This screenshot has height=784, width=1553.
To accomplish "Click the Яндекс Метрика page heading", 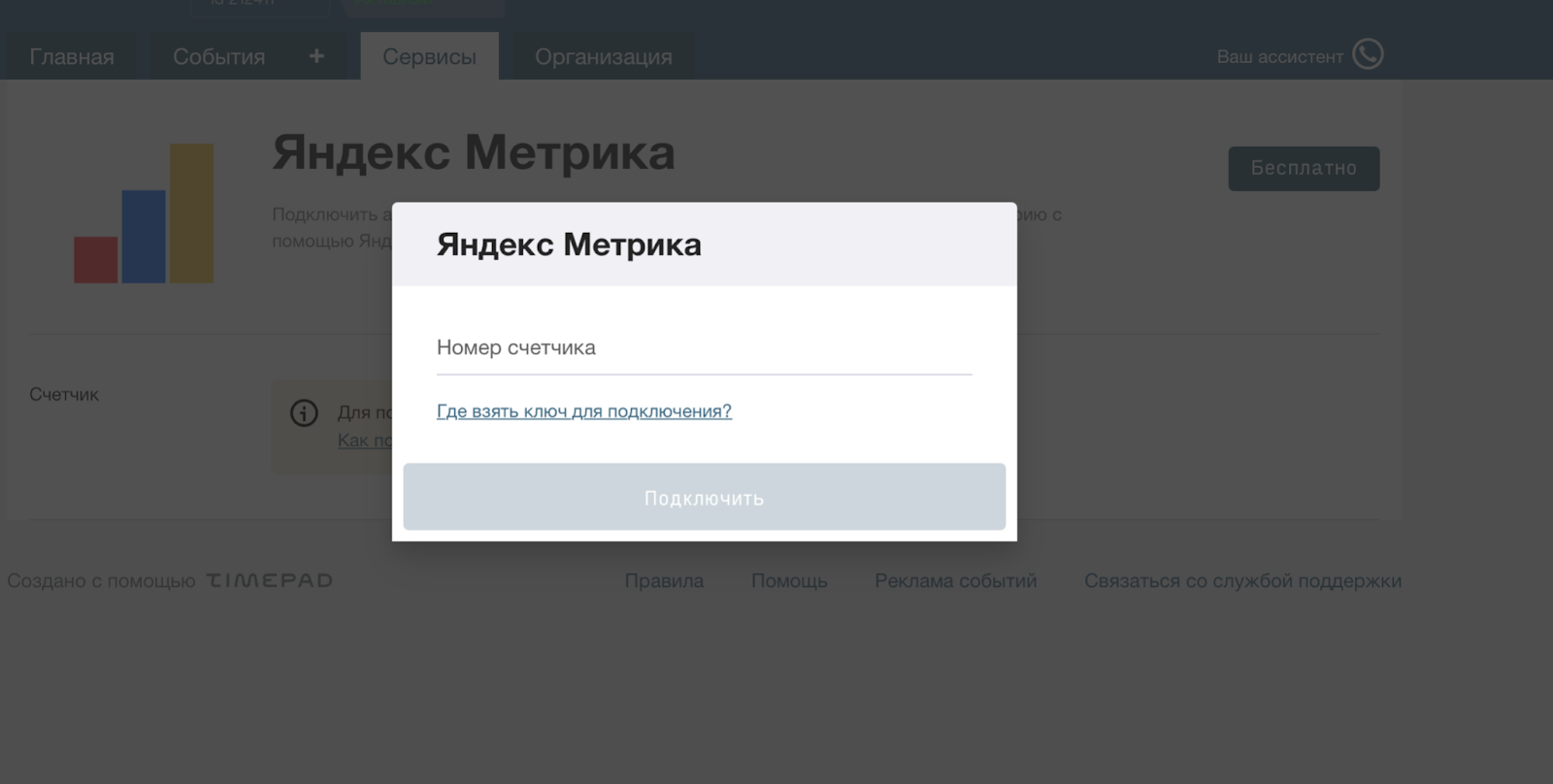I will [x=474, y=152].
